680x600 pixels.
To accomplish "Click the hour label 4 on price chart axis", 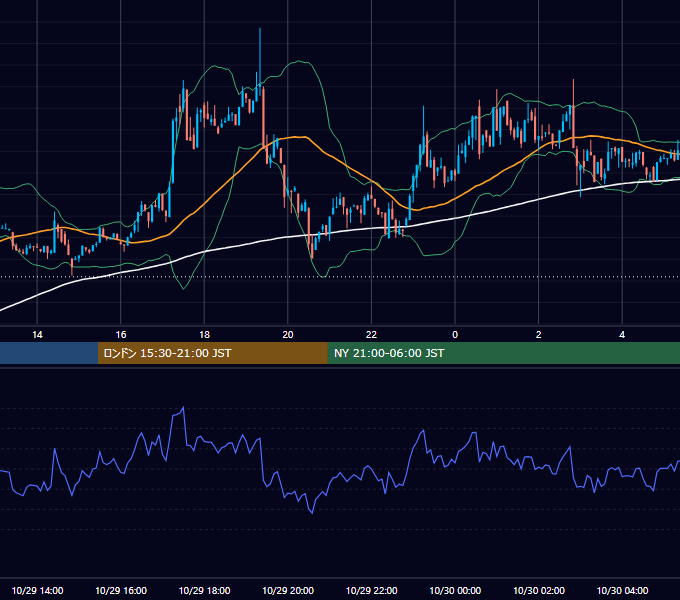I will pos(622,335).
